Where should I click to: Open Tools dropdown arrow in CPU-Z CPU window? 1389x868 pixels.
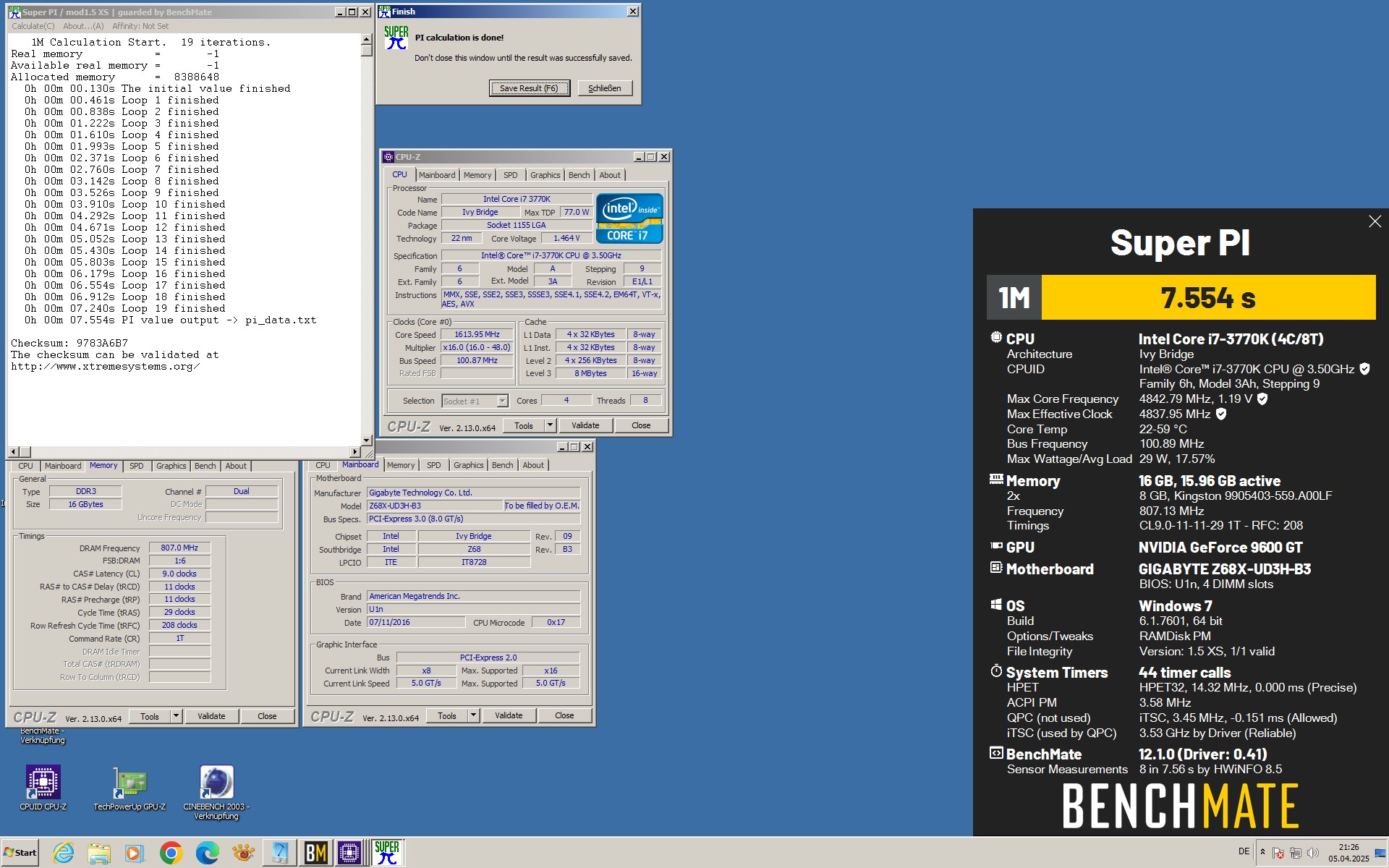point(550,425)
